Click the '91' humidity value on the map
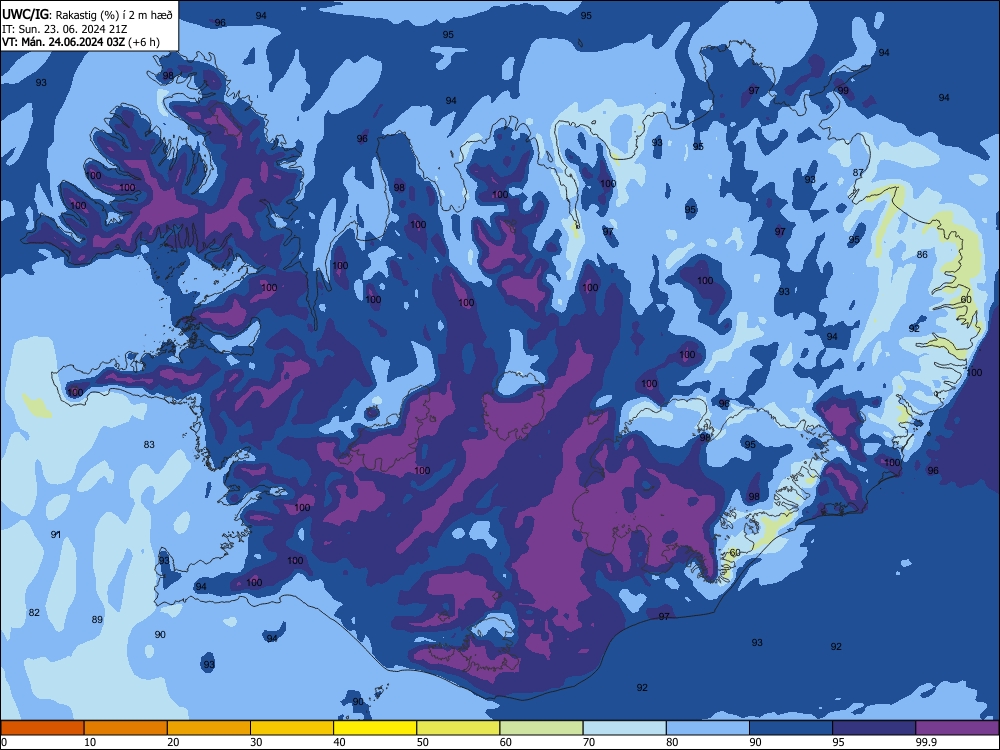Image resolution: width=1000 pixels, height=750 pixels. point(56,534)
